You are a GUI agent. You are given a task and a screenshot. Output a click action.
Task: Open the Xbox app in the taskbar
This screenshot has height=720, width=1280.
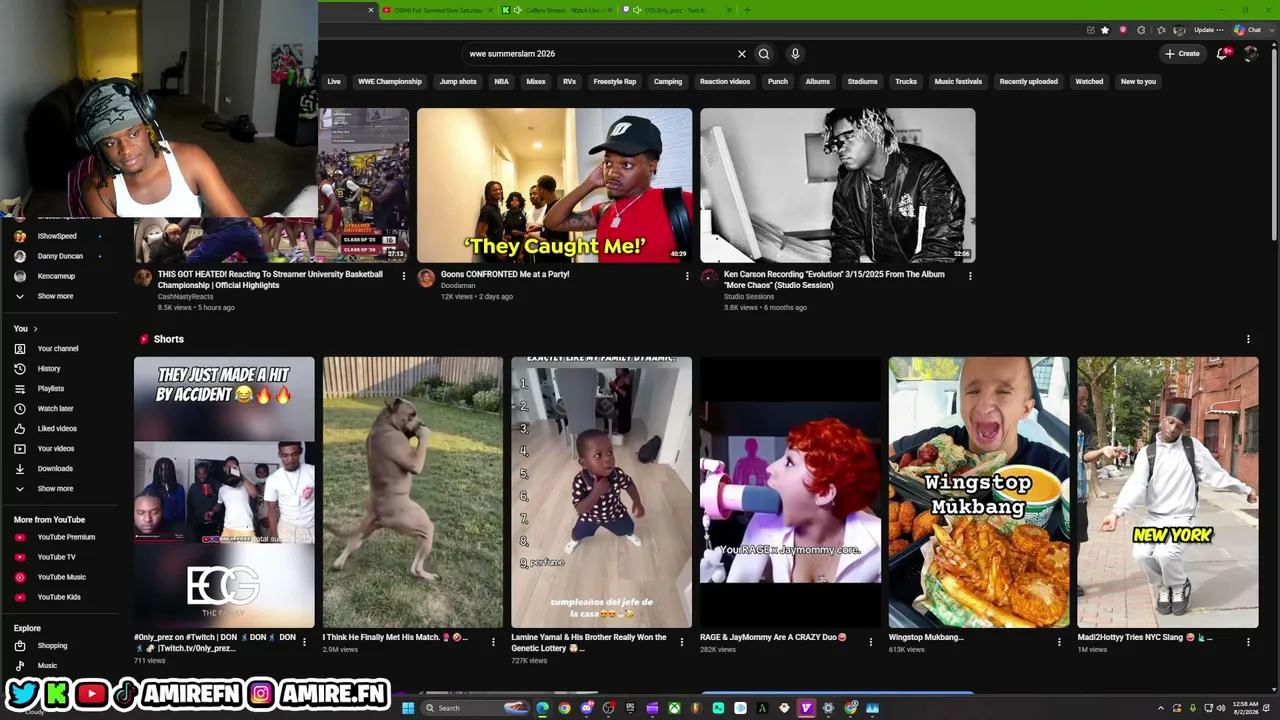[x=675, y=708]
